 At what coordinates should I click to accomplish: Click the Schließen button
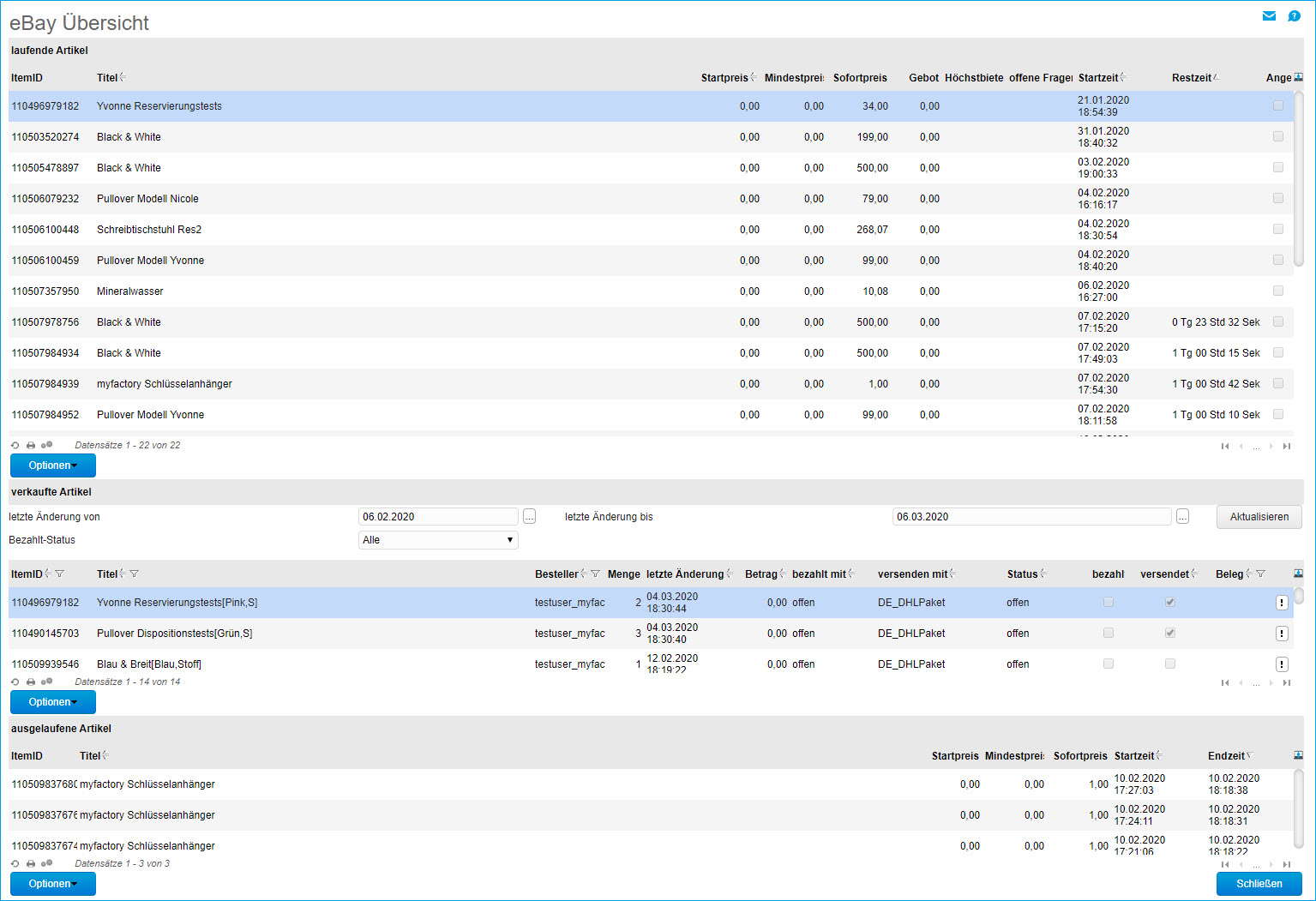point(1259,884)
